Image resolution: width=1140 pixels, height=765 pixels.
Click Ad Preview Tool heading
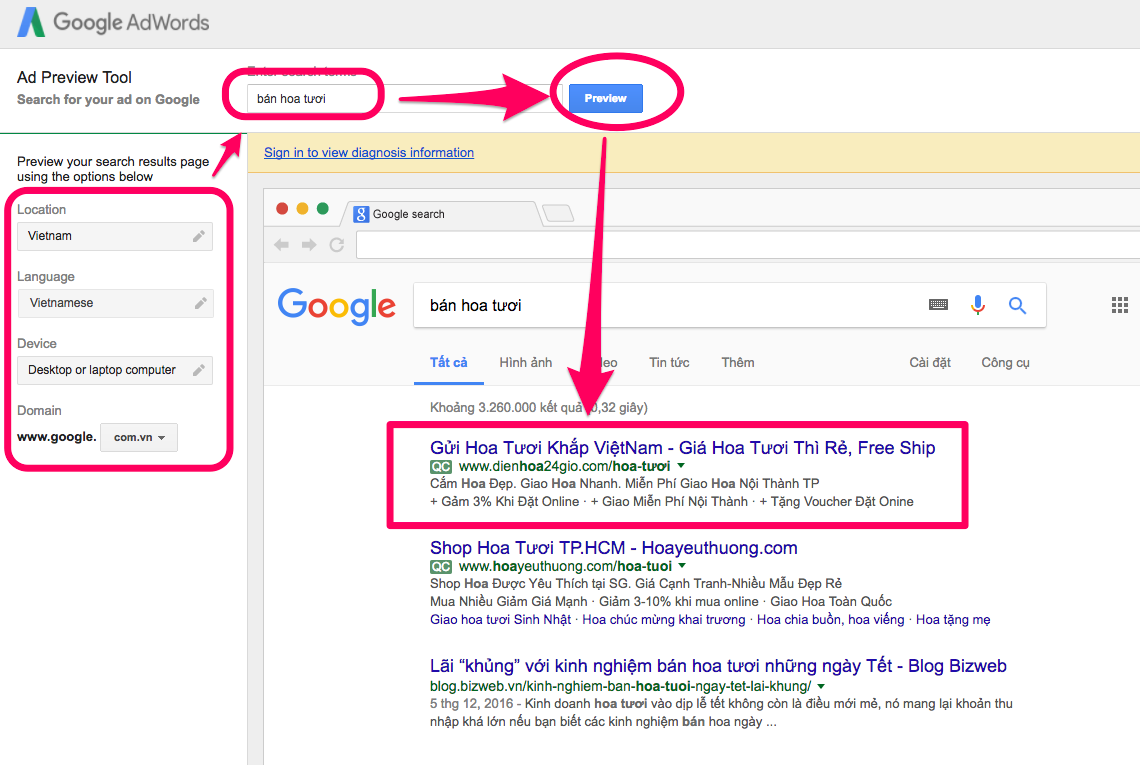coord(74,77)
